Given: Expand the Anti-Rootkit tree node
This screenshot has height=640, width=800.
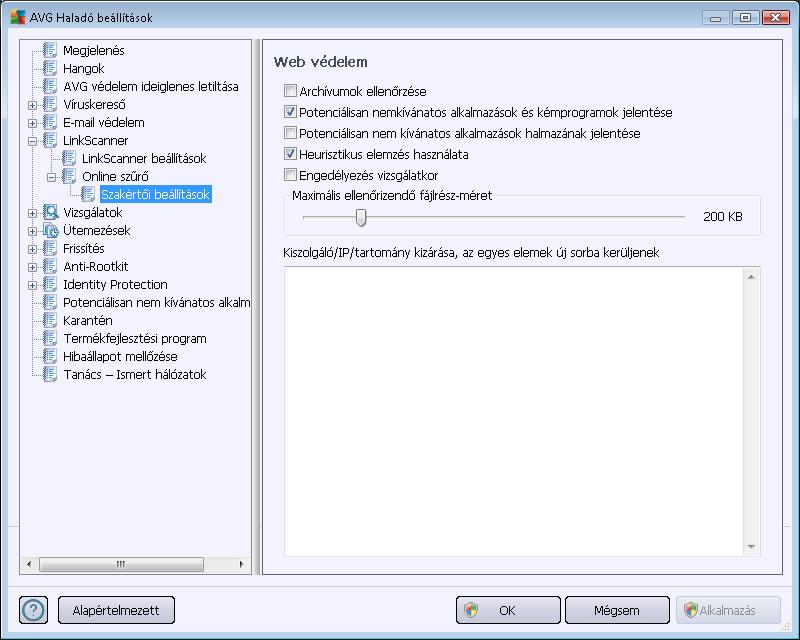Looking at the screenshot, I should click(33, 267).
